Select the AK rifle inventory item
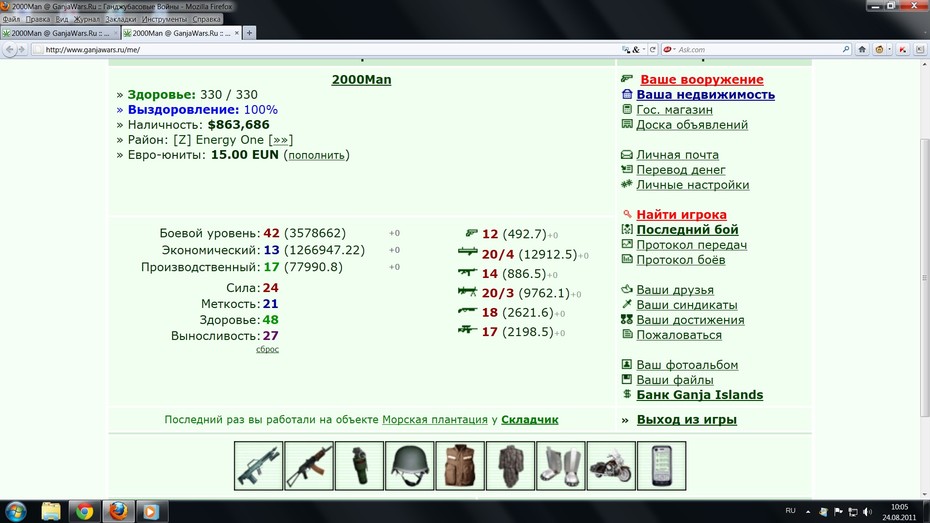The width and height of the screenshot is (930, 523). pos(308,465)
